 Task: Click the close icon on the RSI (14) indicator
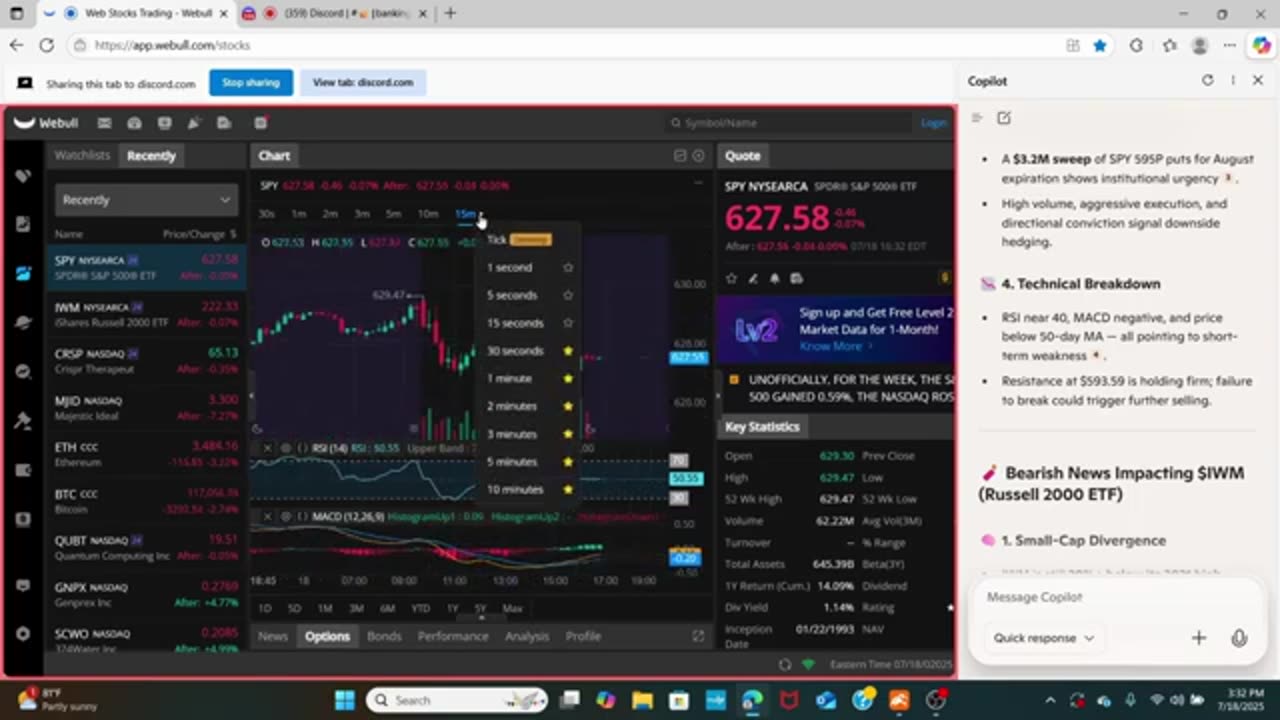(267, 448)
